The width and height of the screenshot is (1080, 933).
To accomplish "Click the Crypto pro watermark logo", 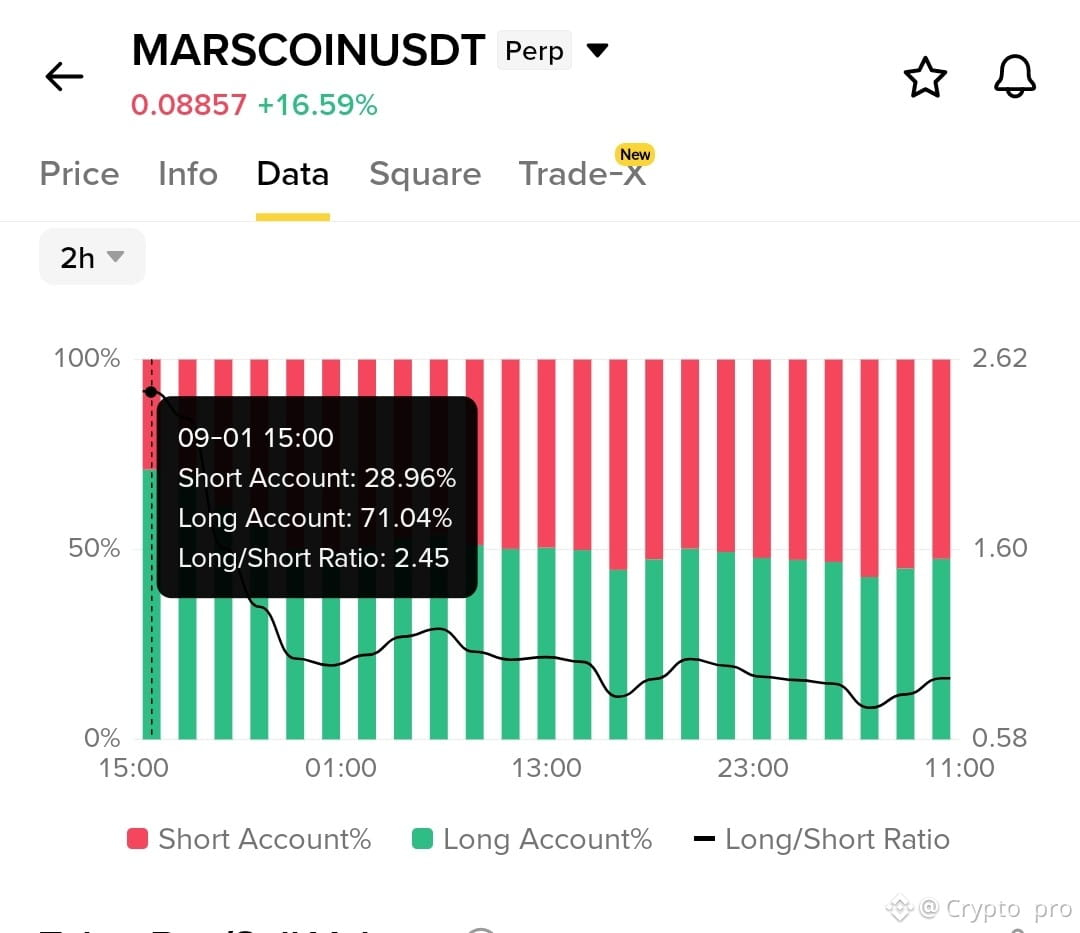I will (x=900, y=908).
